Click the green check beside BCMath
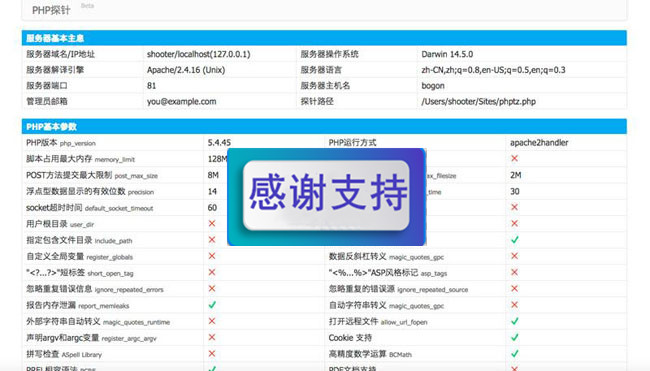This screenshot has width=650, height=371. click(514, 354)
